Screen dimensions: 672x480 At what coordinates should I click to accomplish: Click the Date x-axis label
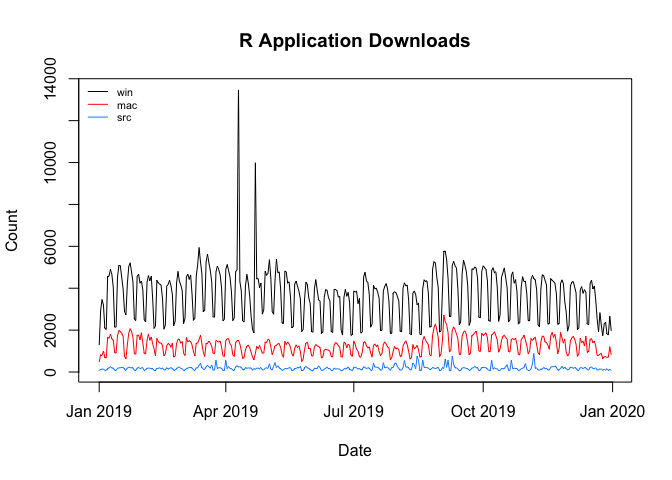tap(354, 451)
